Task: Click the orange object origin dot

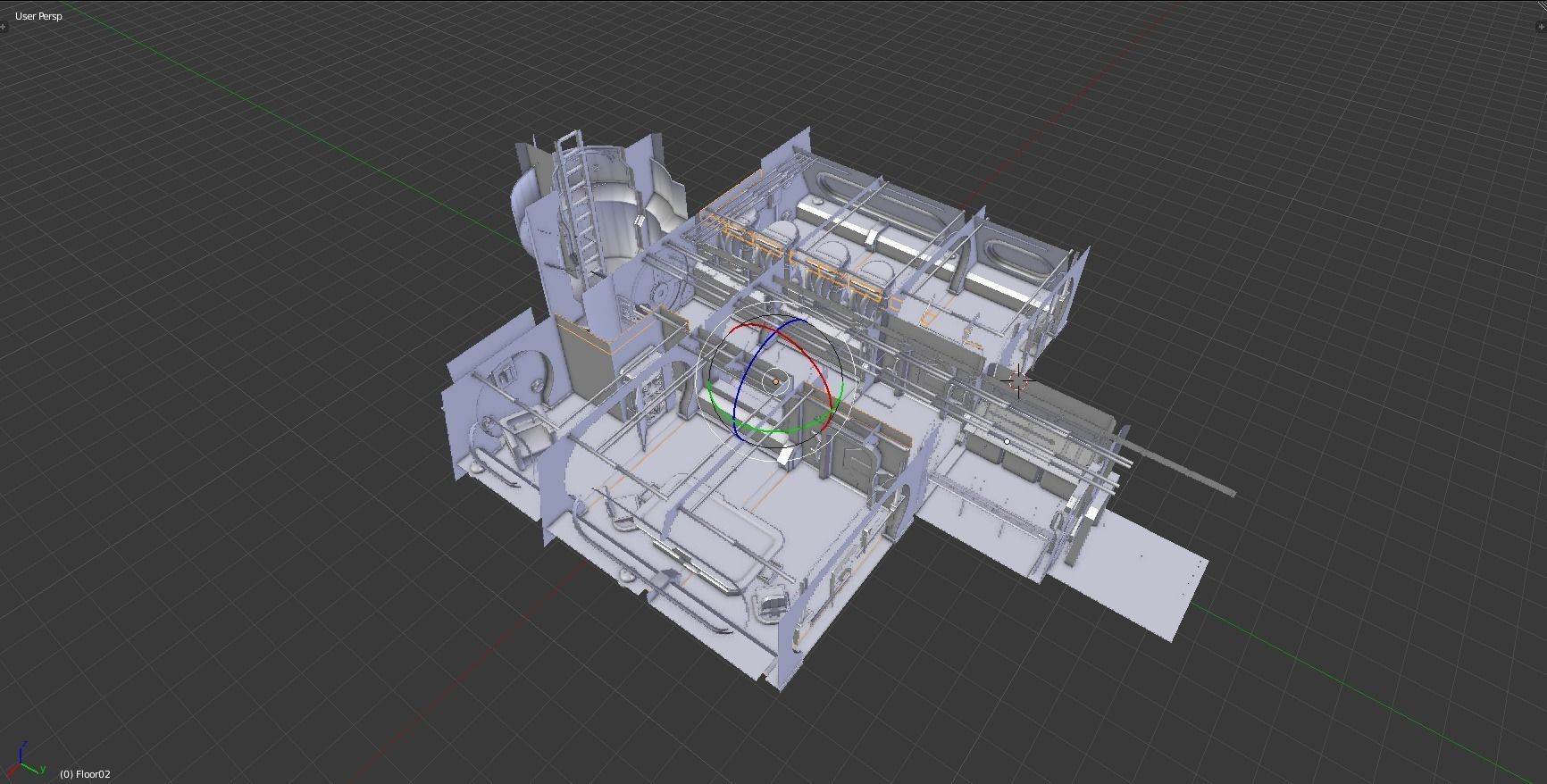Action: point(776,382)
